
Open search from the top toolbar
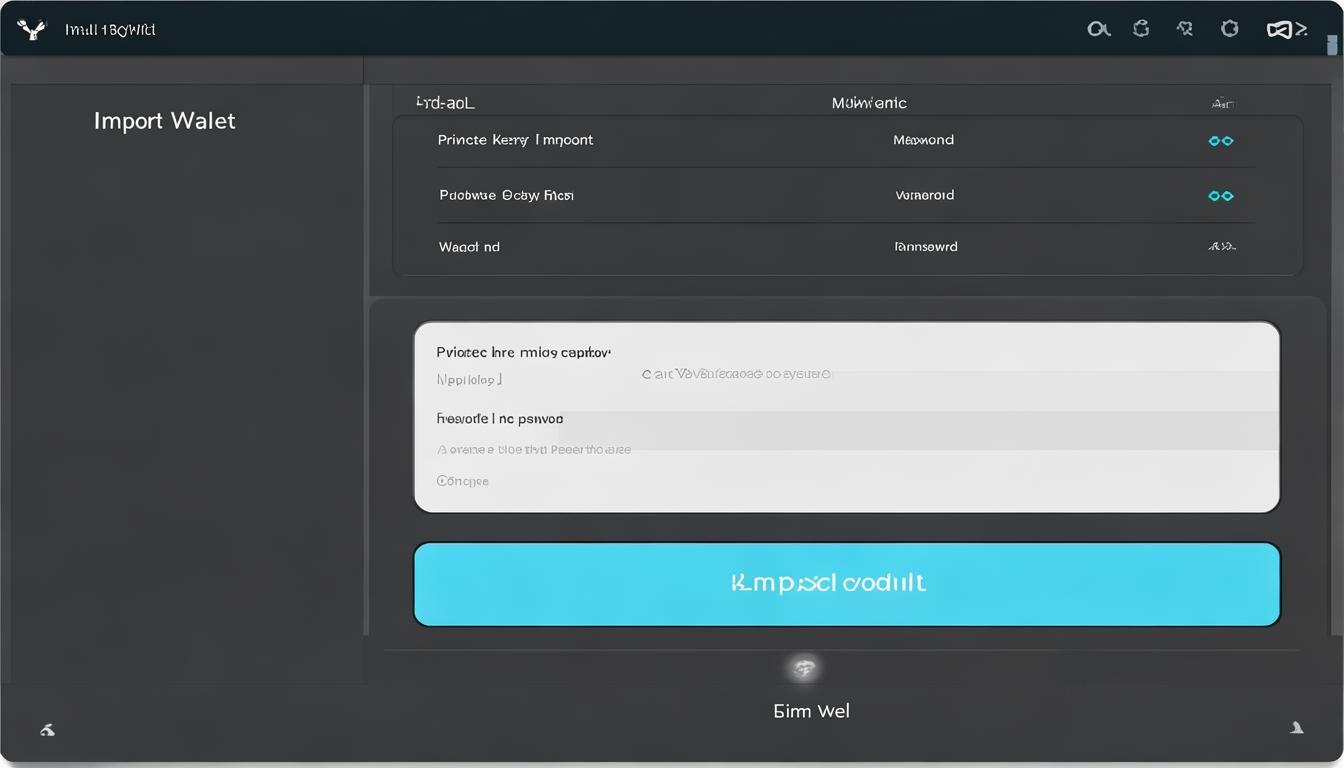click(1098, 29)
